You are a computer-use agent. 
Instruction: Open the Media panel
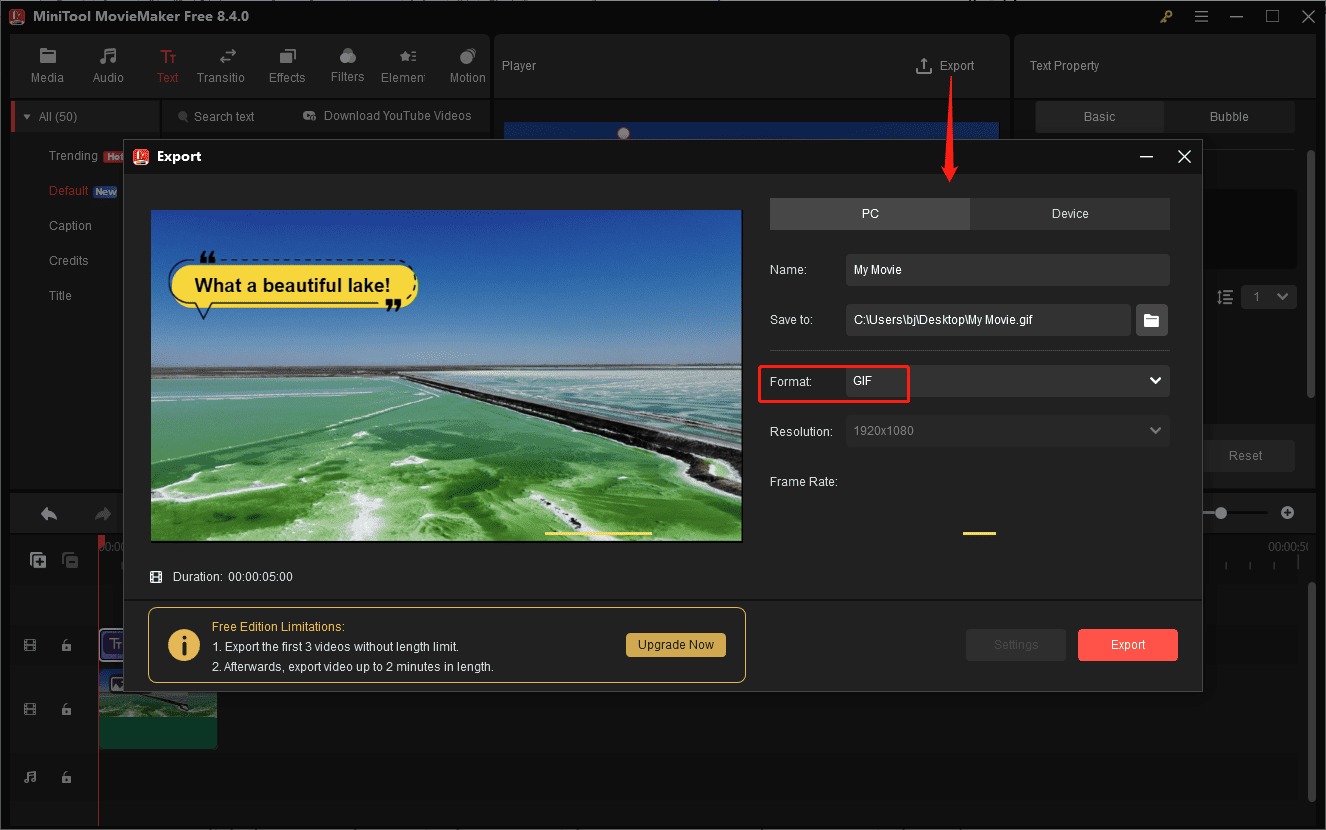[47, 65]
